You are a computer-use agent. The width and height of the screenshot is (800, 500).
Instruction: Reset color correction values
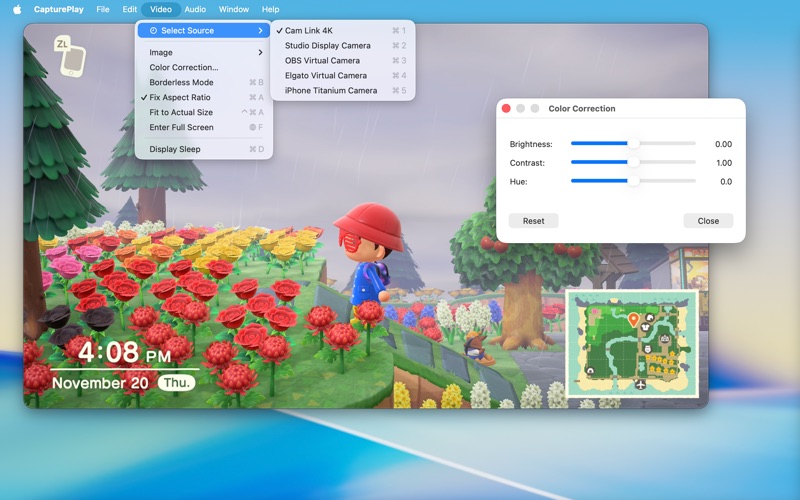pyautogui.click(x=533, y=221)
